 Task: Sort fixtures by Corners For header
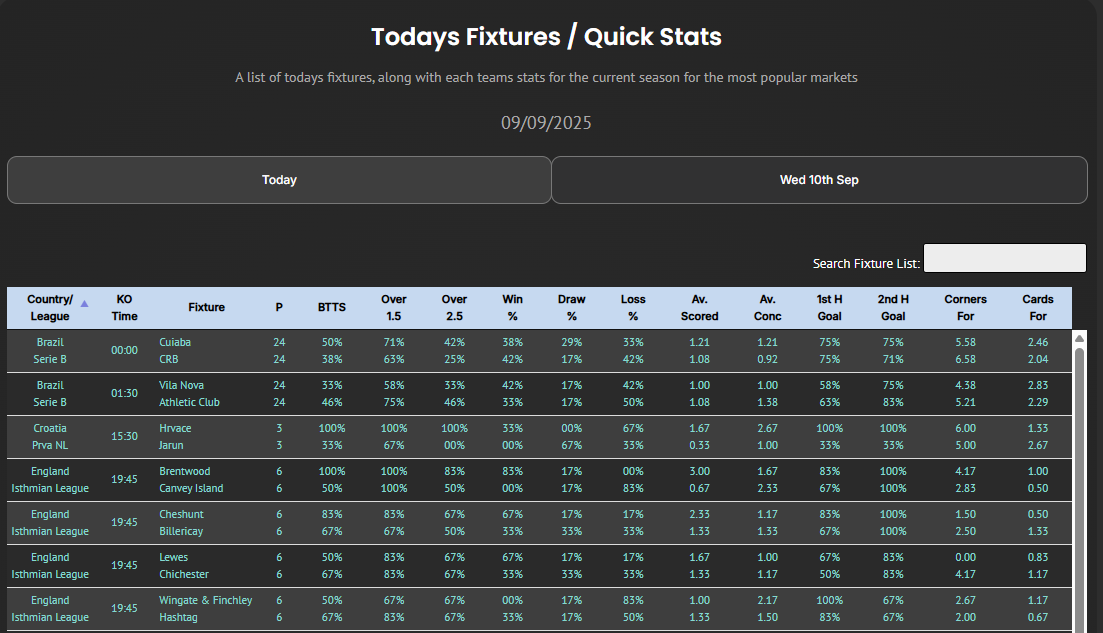click(x=965, y=308)
